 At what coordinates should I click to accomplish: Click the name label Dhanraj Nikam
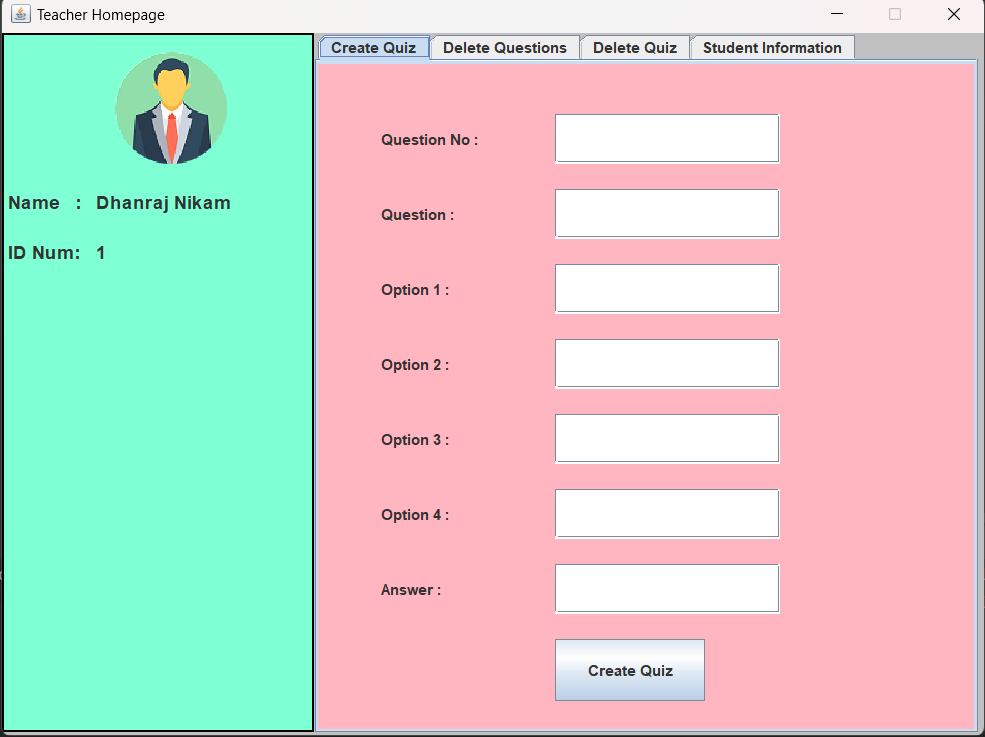click(163, 202)
